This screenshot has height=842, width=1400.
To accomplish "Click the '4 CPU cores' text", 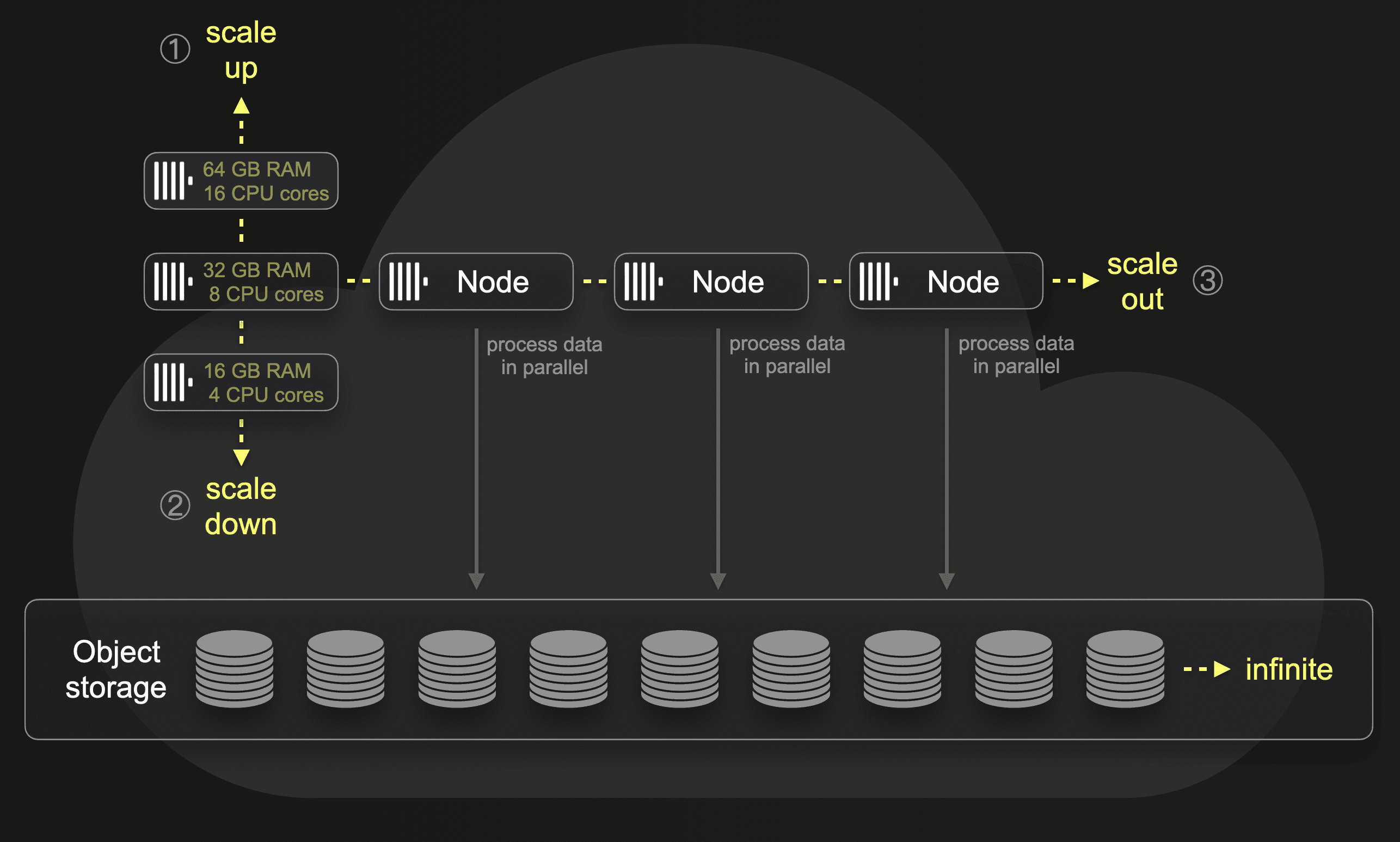I will (266, 395).
